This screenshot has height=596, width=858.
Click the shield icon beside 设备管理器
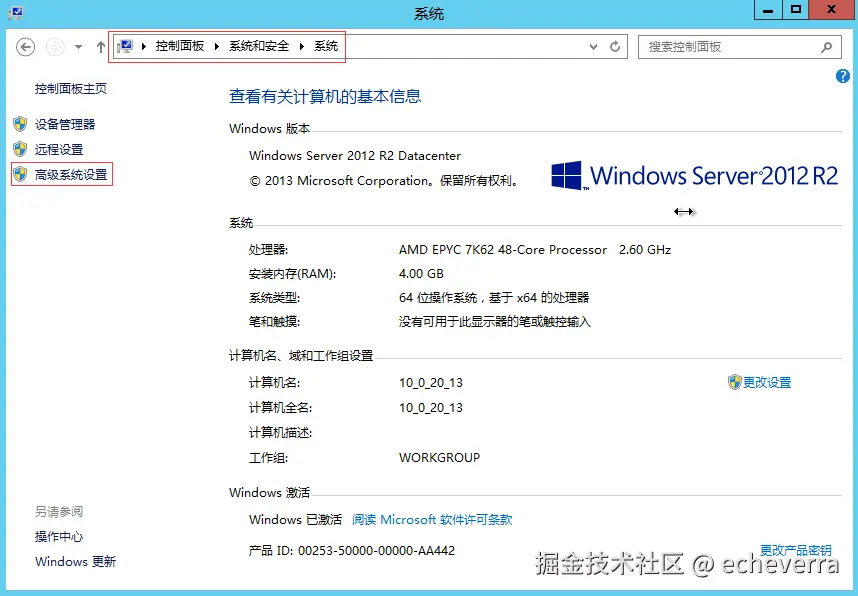pos(20,124)
